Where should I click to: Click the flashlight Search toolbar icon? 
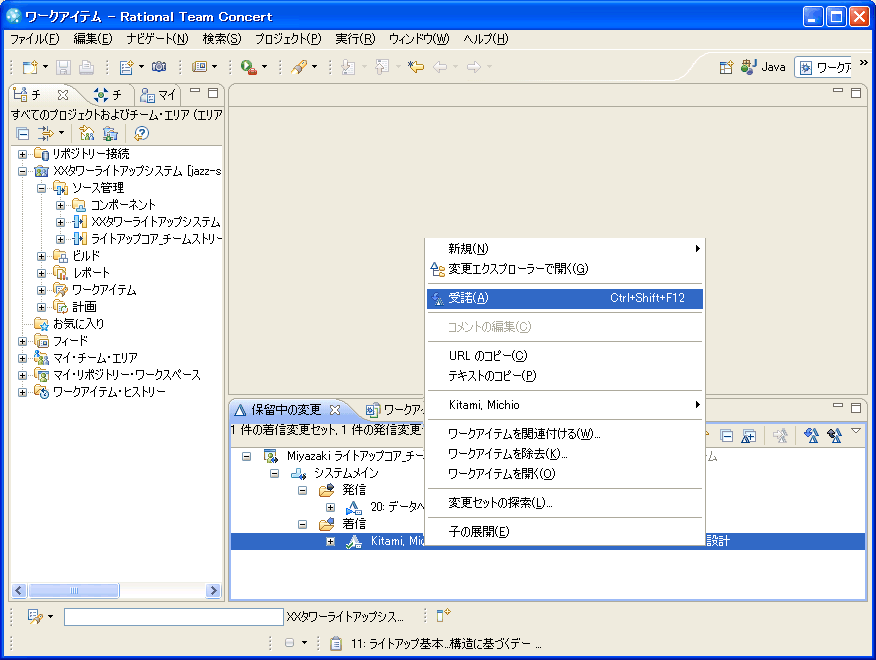coord(299,67)
